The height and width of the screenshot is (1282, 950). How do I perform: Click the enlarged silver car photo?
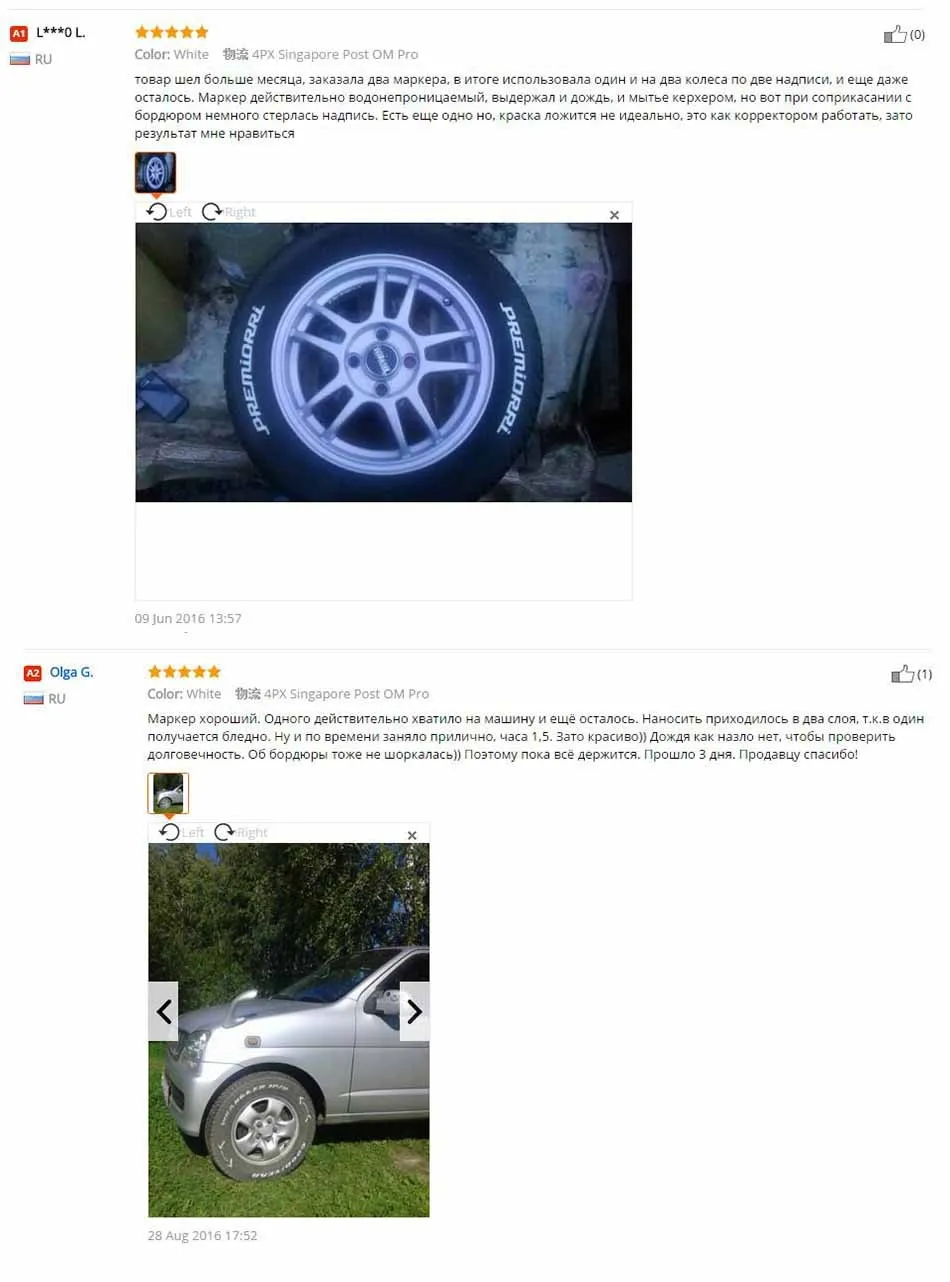tap(289, 1030)
